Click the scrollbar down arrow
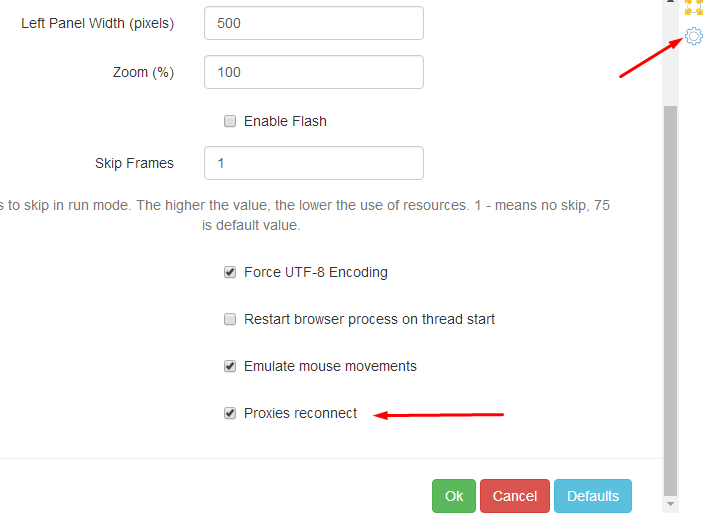The width and height of the screenshot is (711, 514). 671,505
